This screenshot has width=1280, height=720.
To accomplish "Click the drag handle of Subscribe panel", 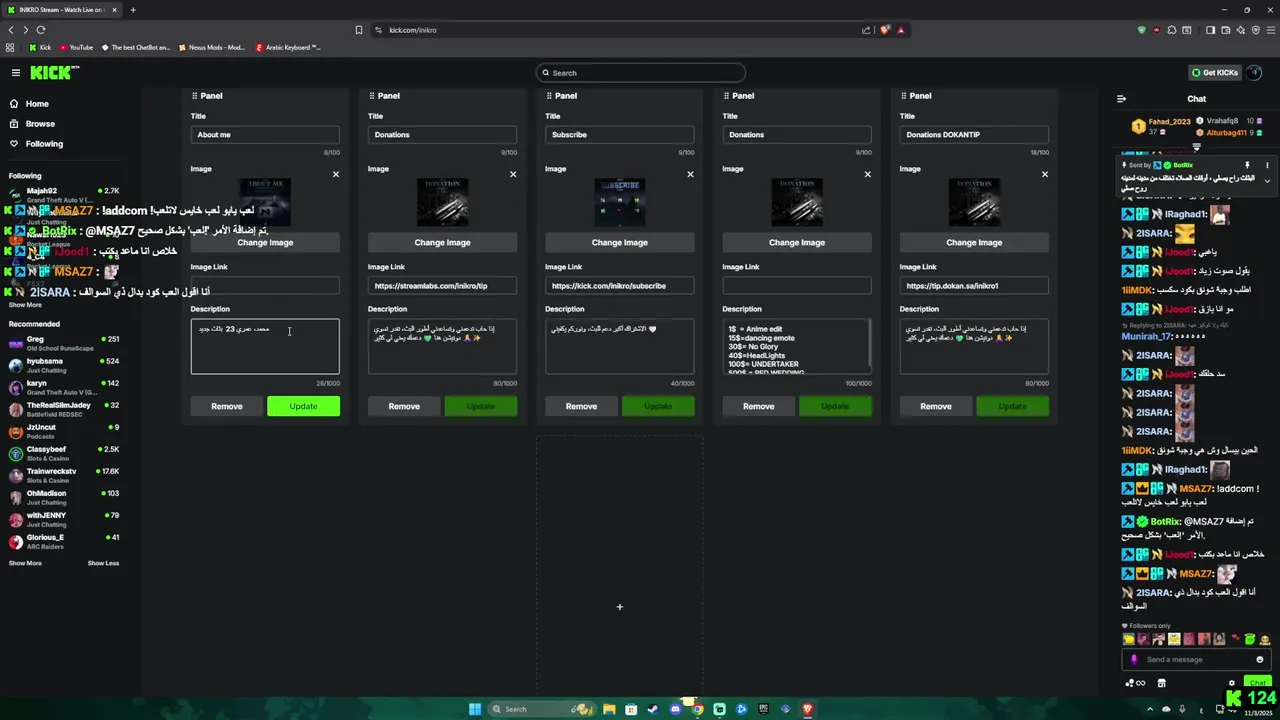I will (549, 96).
